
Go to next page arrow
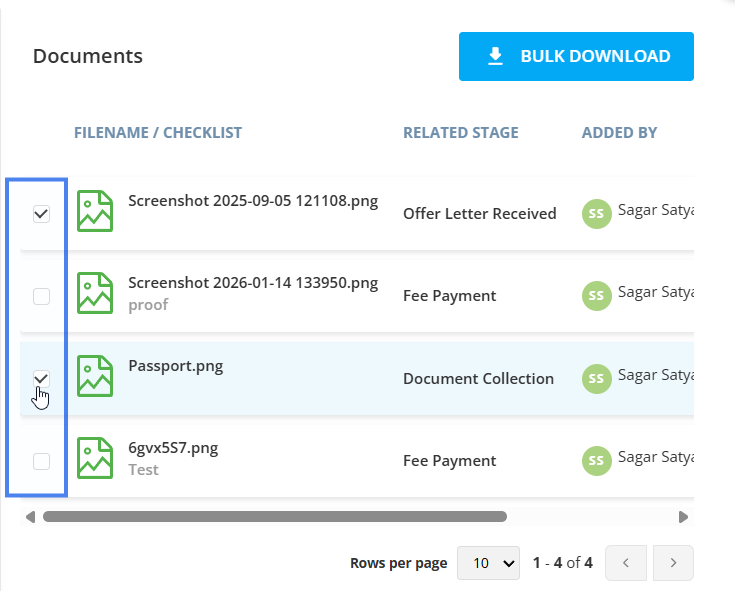673,563
